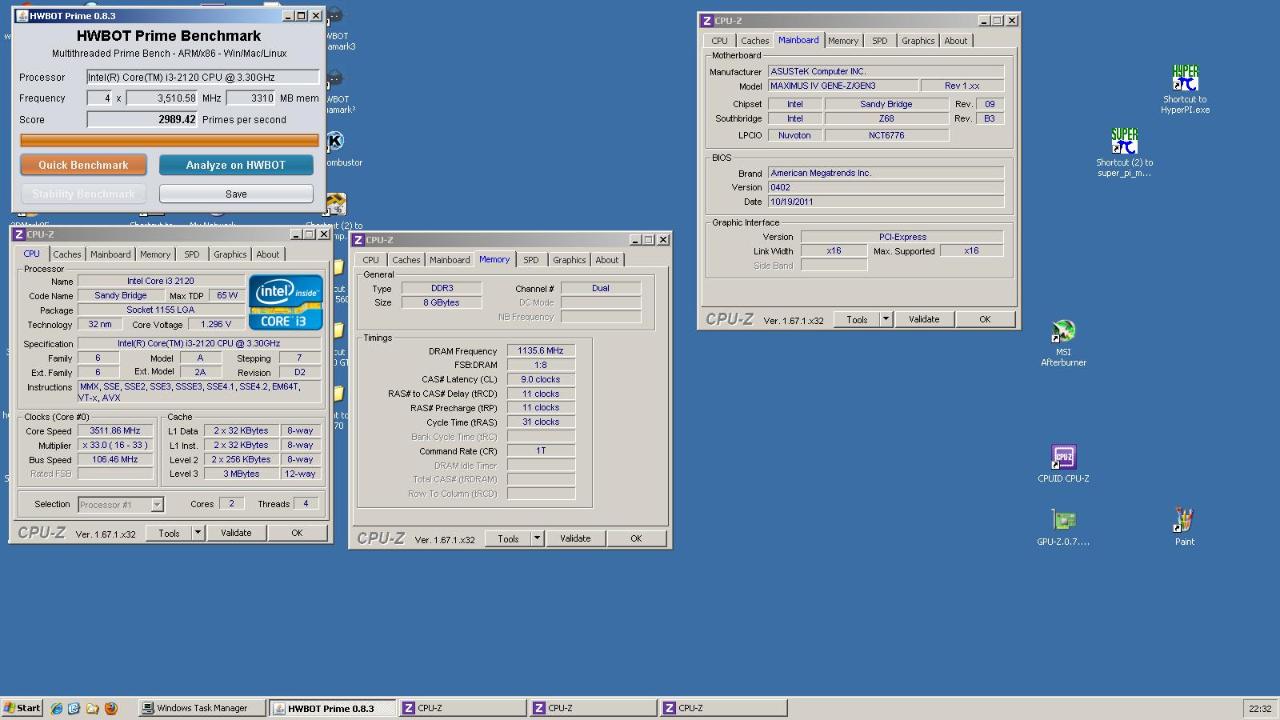Click the greyed Stability Benchmark button
This screenshot has width=1280, height=720.
(x=83, y=194)
